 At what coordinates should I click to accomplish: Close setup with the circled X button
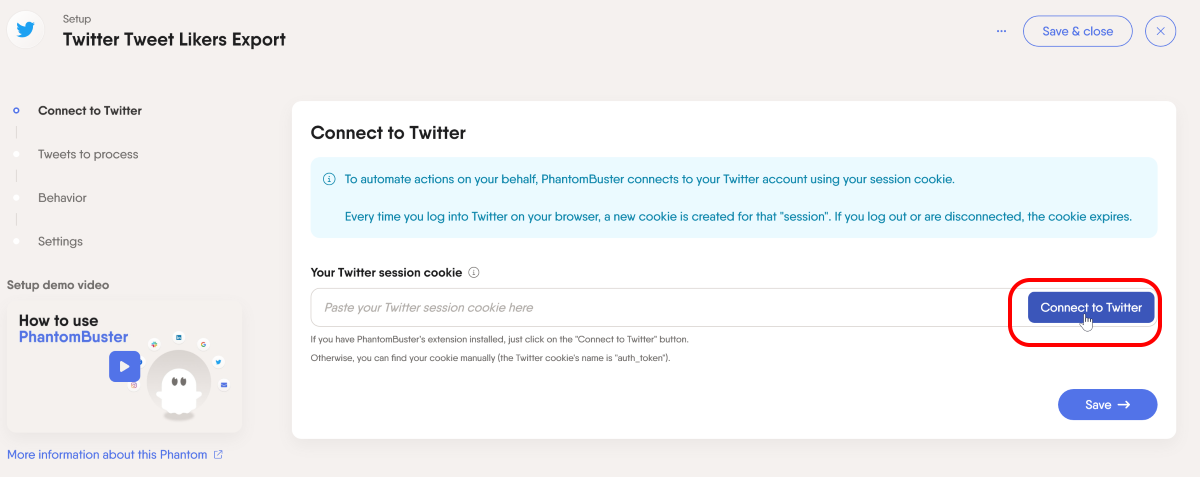point(1160,31)
